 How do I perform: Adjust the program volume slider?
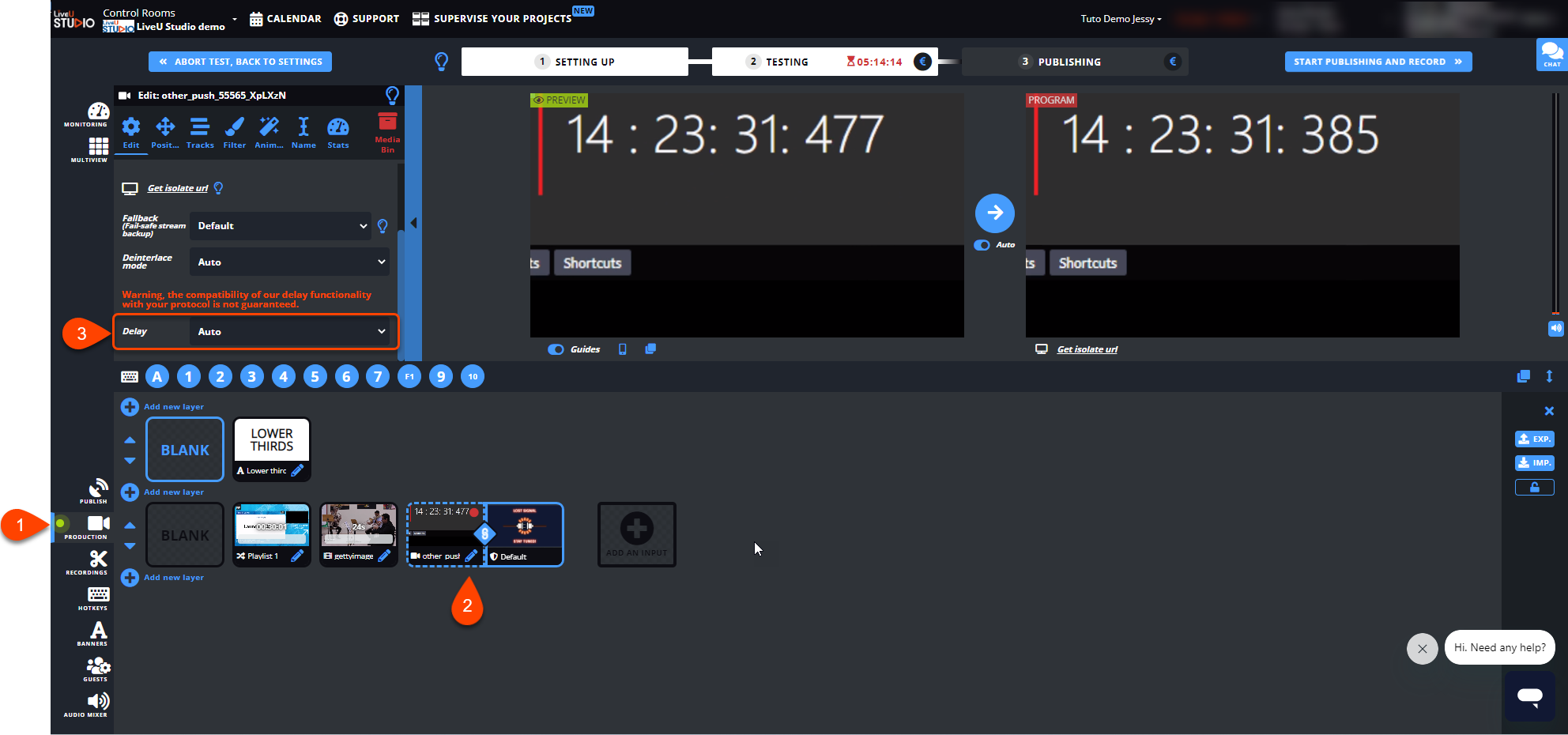click(x=1555, y=204)
